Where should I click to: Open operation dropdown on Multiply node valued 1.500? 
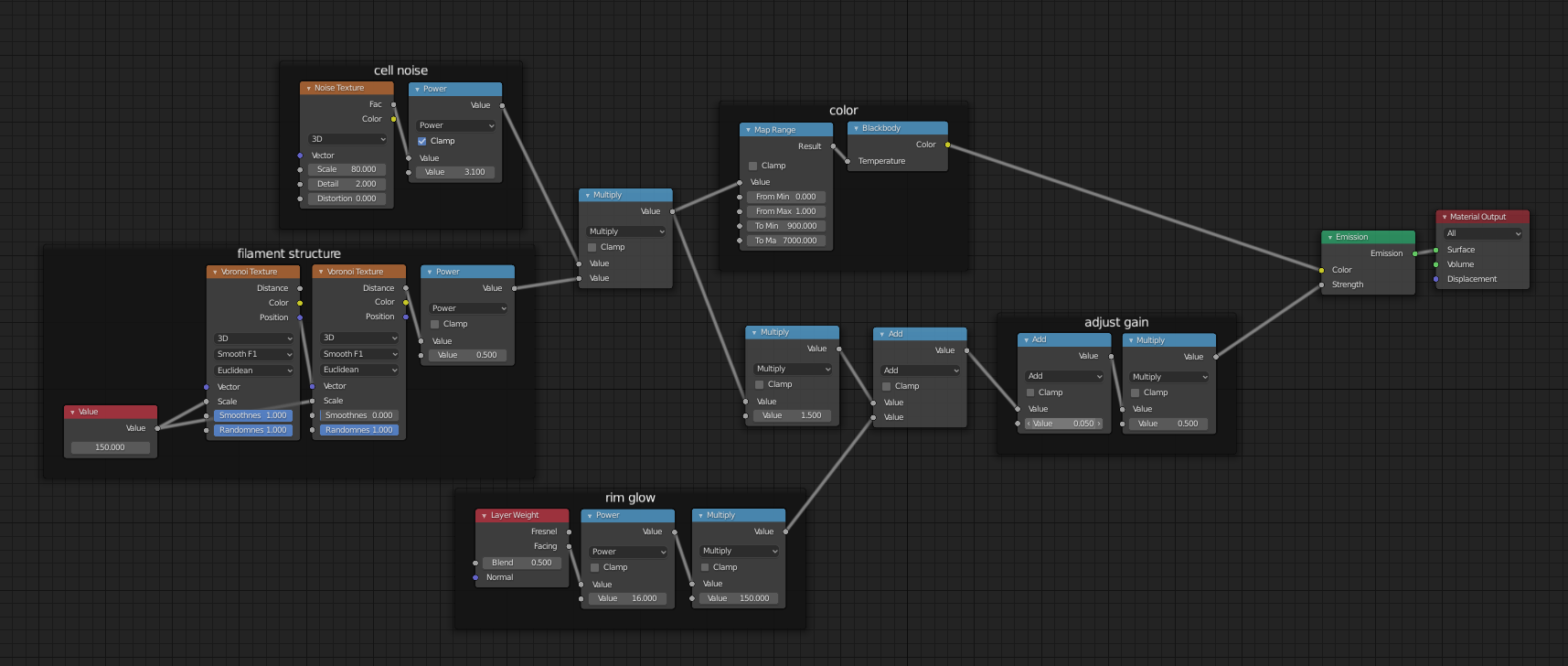click(x=793, y=369)
